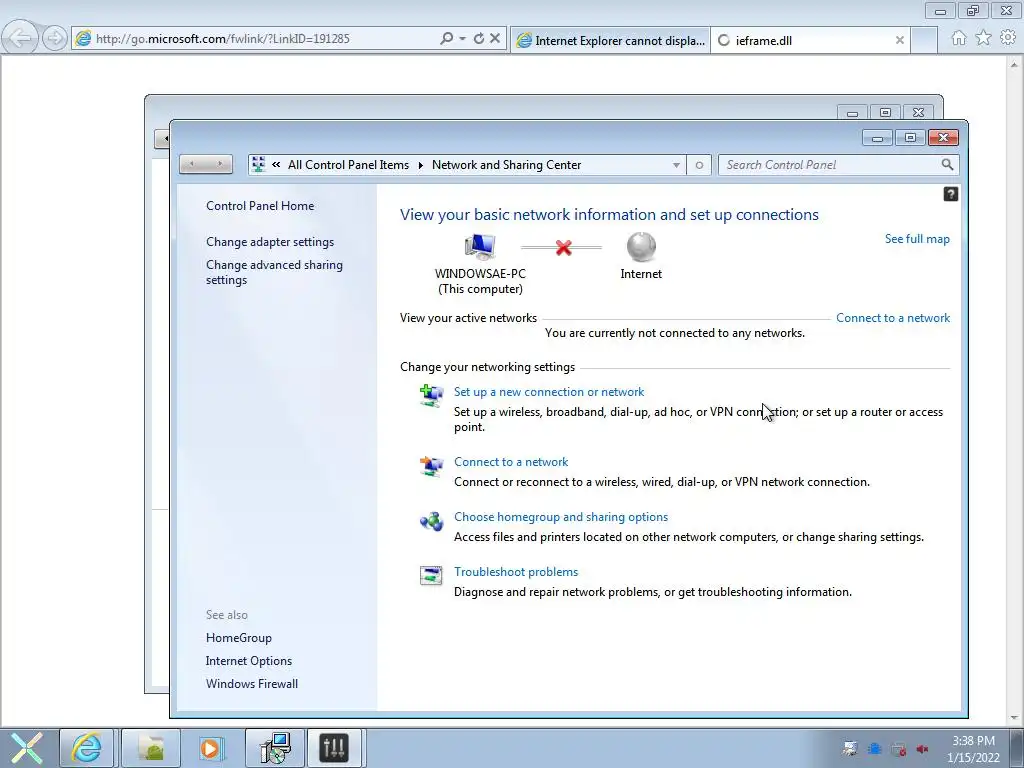The width and height of the screenshot is (1024, 768).
Task: Click the Troubleshoot problems icon
Action: 431,575
